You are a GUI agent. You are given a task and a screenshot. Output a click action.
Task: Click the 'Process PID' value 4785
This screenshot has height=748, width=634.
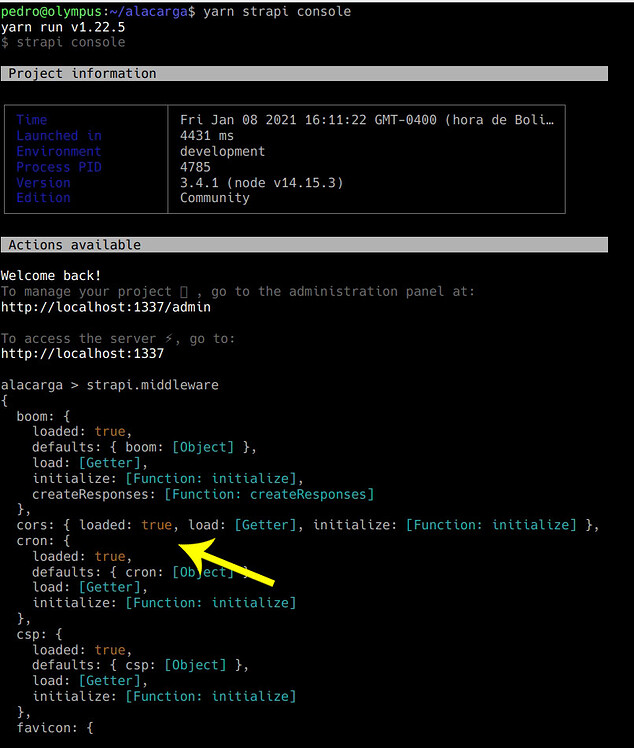[195, 167]
